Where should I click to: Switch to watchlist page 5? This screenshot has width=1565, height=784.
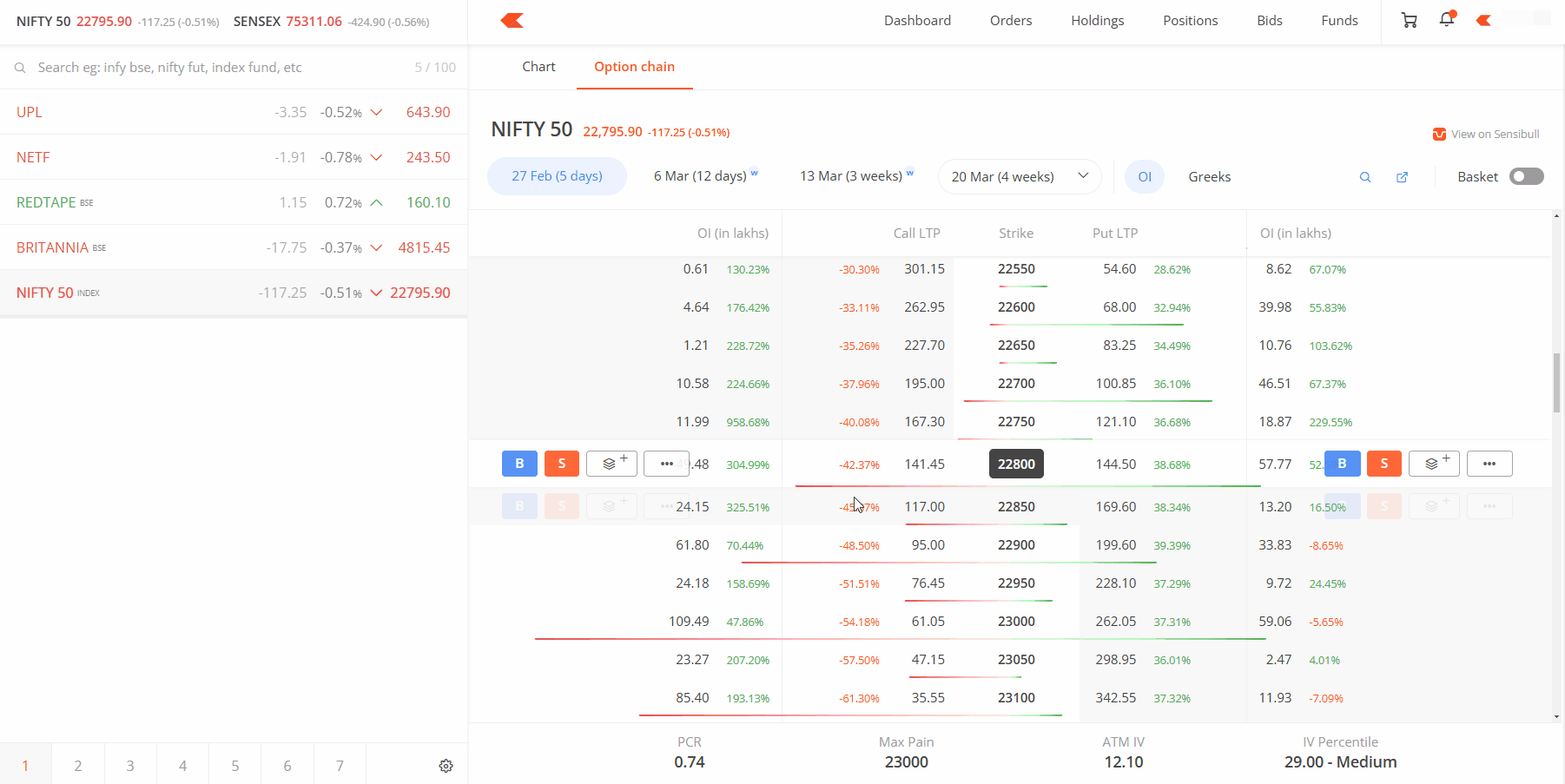point(234,765)
